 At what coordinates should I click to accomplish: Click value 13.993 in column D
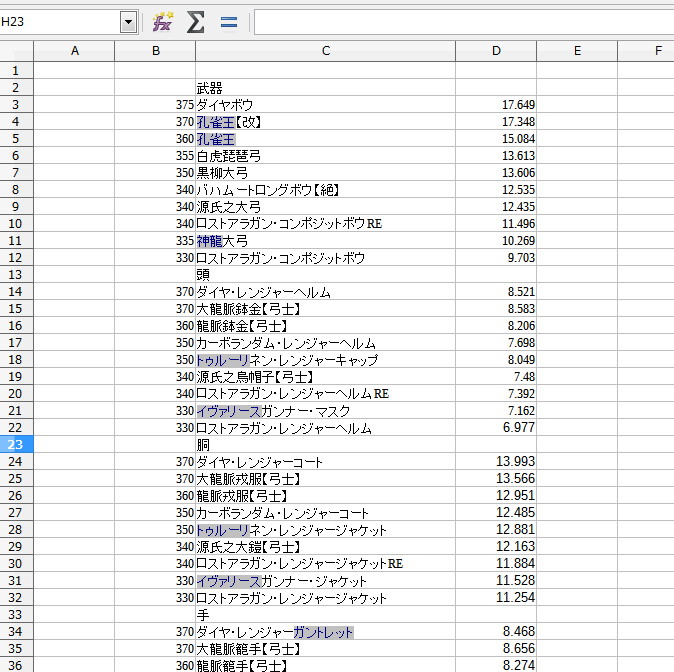coord(515,461)
